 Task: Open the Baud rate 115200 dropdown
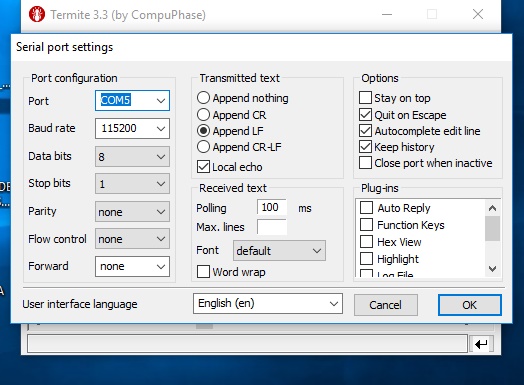pyautogui.click(x=132, y=128)
